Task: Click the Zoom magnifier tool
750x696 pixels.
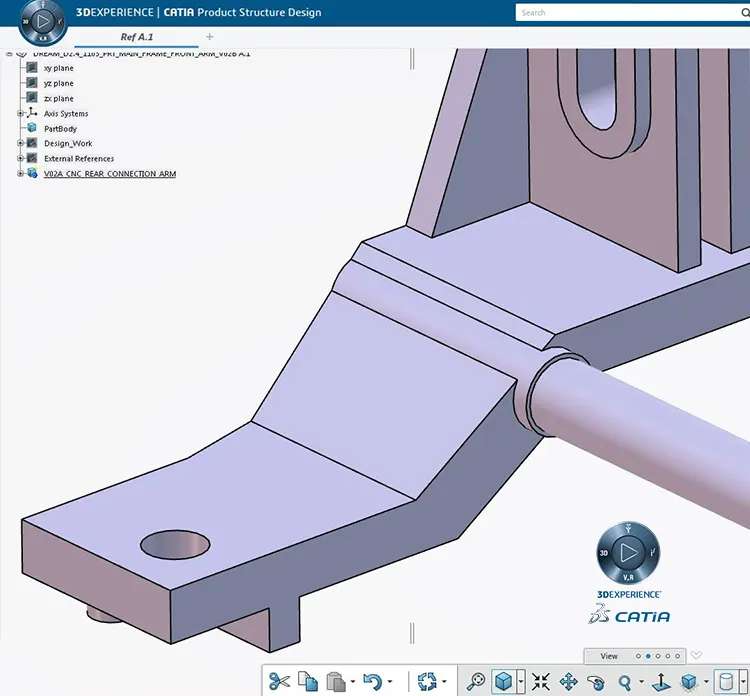Action: click(624, 681)
